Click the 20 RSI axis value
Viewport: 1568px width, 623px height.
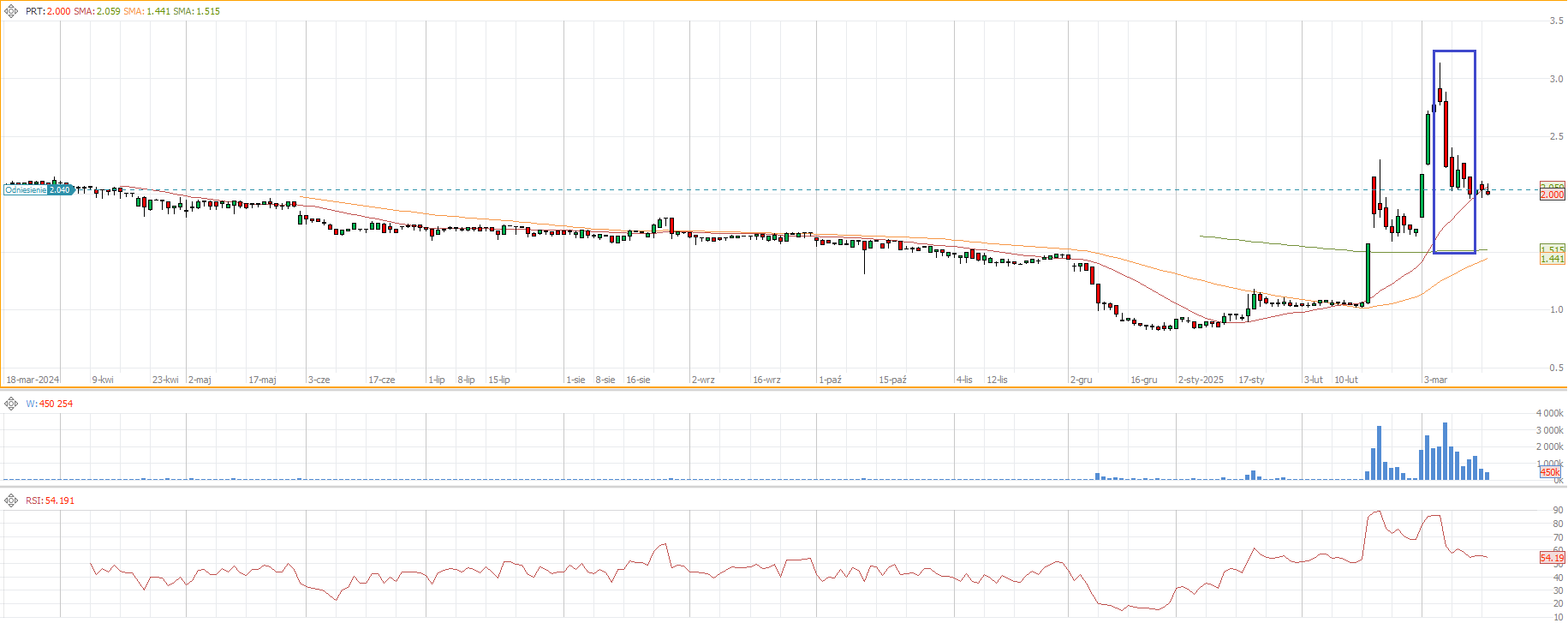click(x=1558, y=603)
